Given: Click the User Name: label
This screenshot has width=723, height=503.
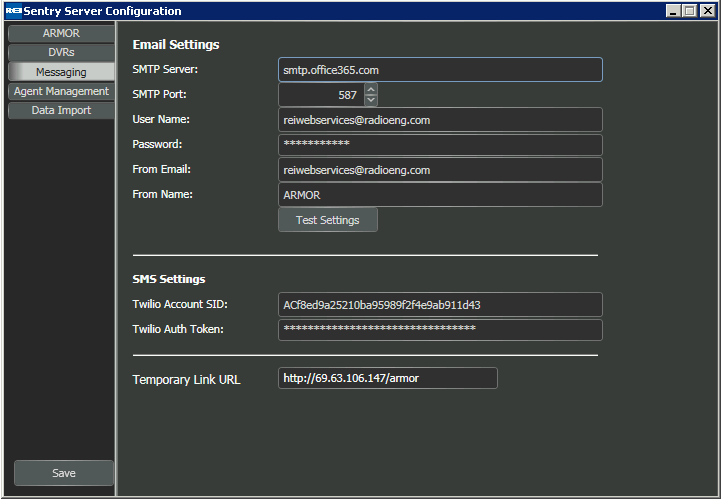Looking at the screenshot, I should point(161,119).
